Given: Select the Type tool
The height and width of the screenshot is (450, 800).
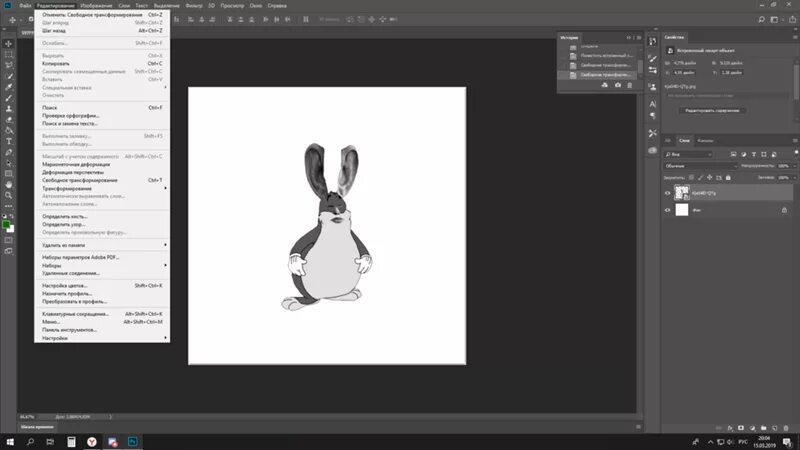Looking at the screenshot, I should click(x=9, y=141).
